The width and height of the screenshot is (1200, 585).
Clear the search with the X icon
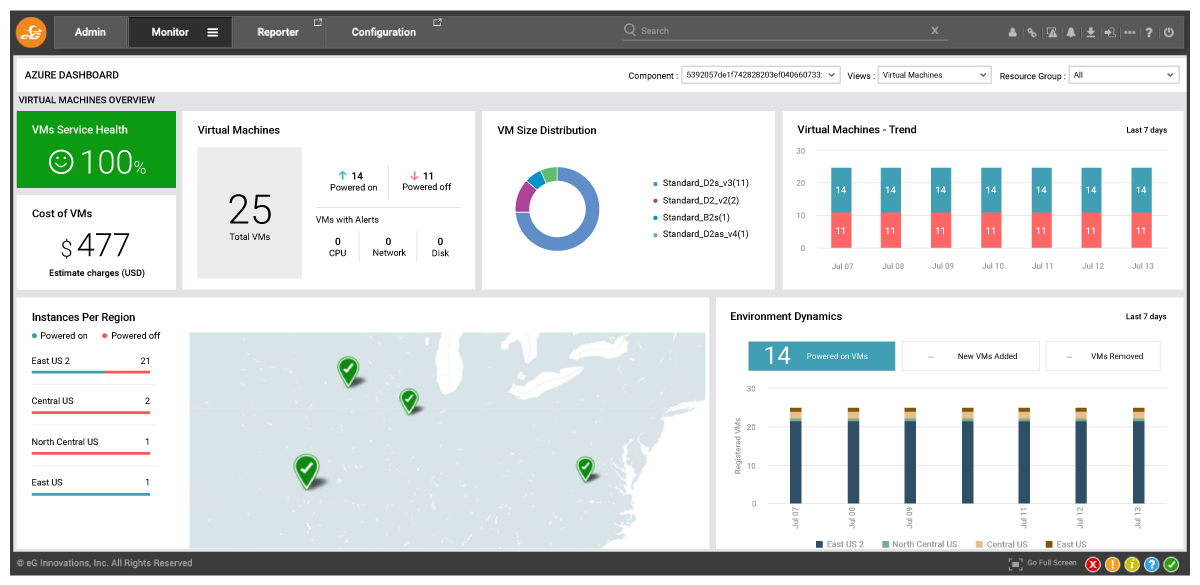tap(936, 31)
